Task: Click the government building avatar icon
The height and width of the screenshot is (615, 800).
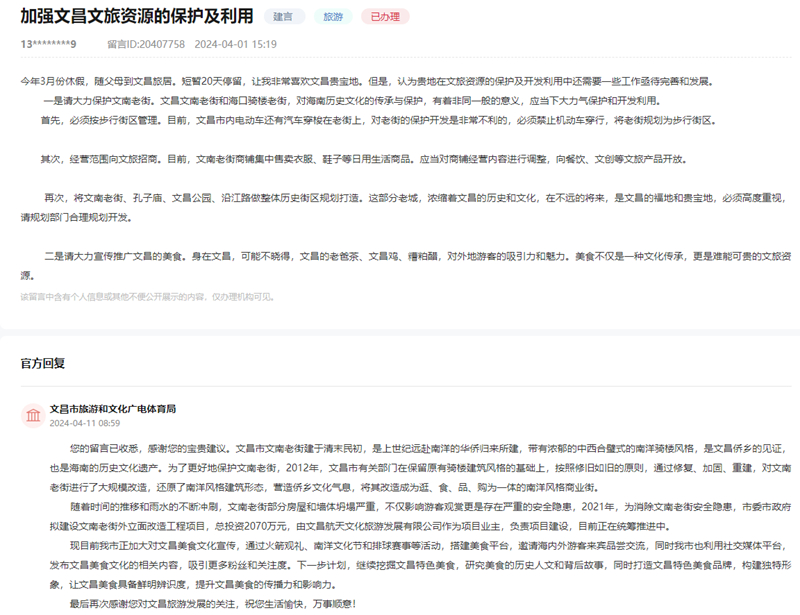Action: point(33,415)
